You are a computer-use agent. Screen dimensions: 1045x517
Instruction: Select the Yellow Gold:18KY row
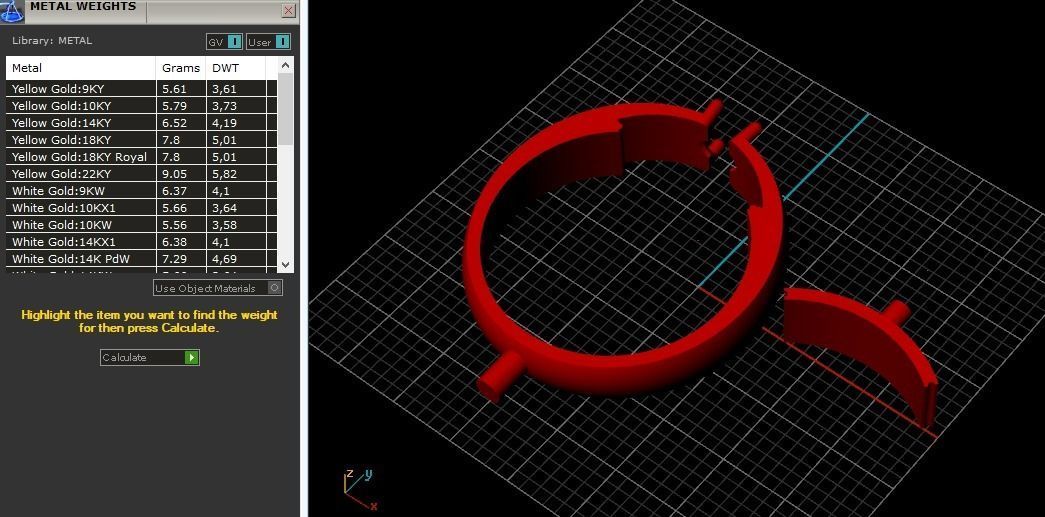click(141, 140)
